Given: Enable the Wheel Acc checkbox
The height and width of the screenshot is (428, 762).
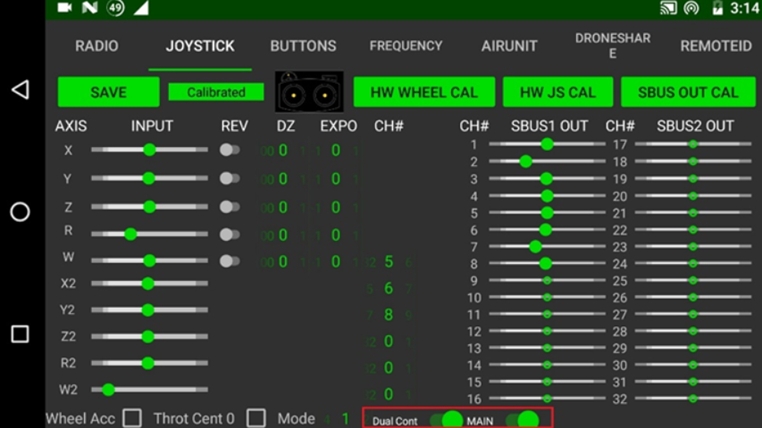Looking at the screenshot, I should pyautogui.click(x=132, y=418).
